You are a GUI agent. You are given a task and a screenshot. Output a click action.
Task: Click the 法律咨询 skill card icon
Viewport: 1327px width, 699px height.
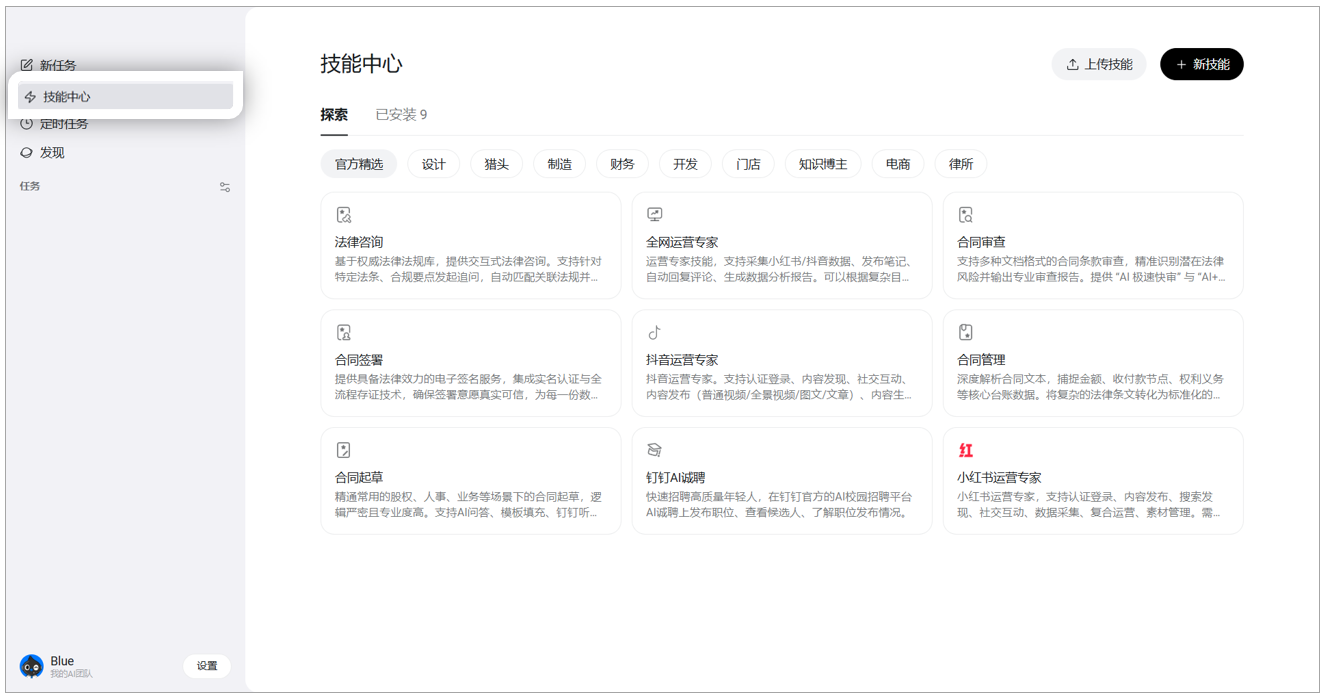pos(344,215)
